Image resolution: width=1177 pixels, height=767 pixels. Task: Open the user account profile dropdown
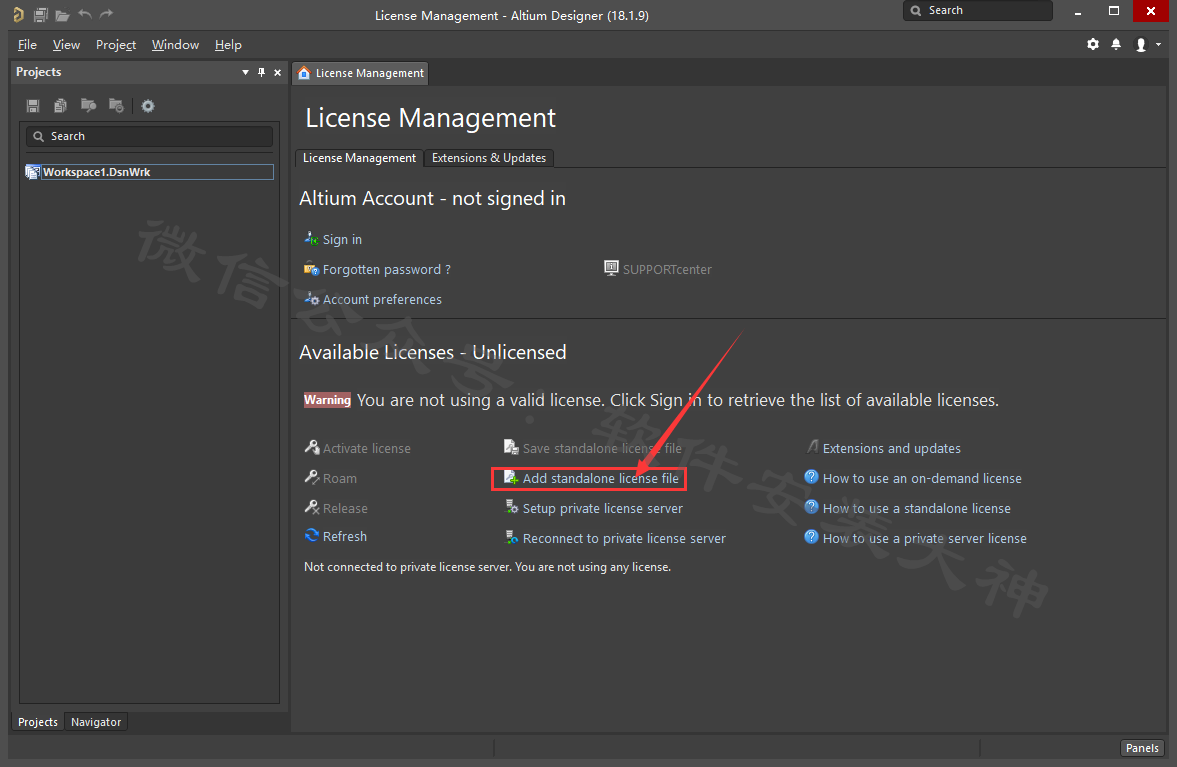(x=1147, y=44)
